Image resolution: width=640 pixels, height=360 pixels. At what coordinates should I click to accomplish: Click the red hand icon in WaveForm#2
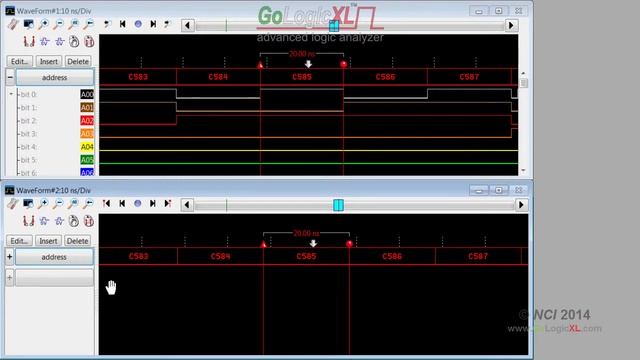point(89,221)
